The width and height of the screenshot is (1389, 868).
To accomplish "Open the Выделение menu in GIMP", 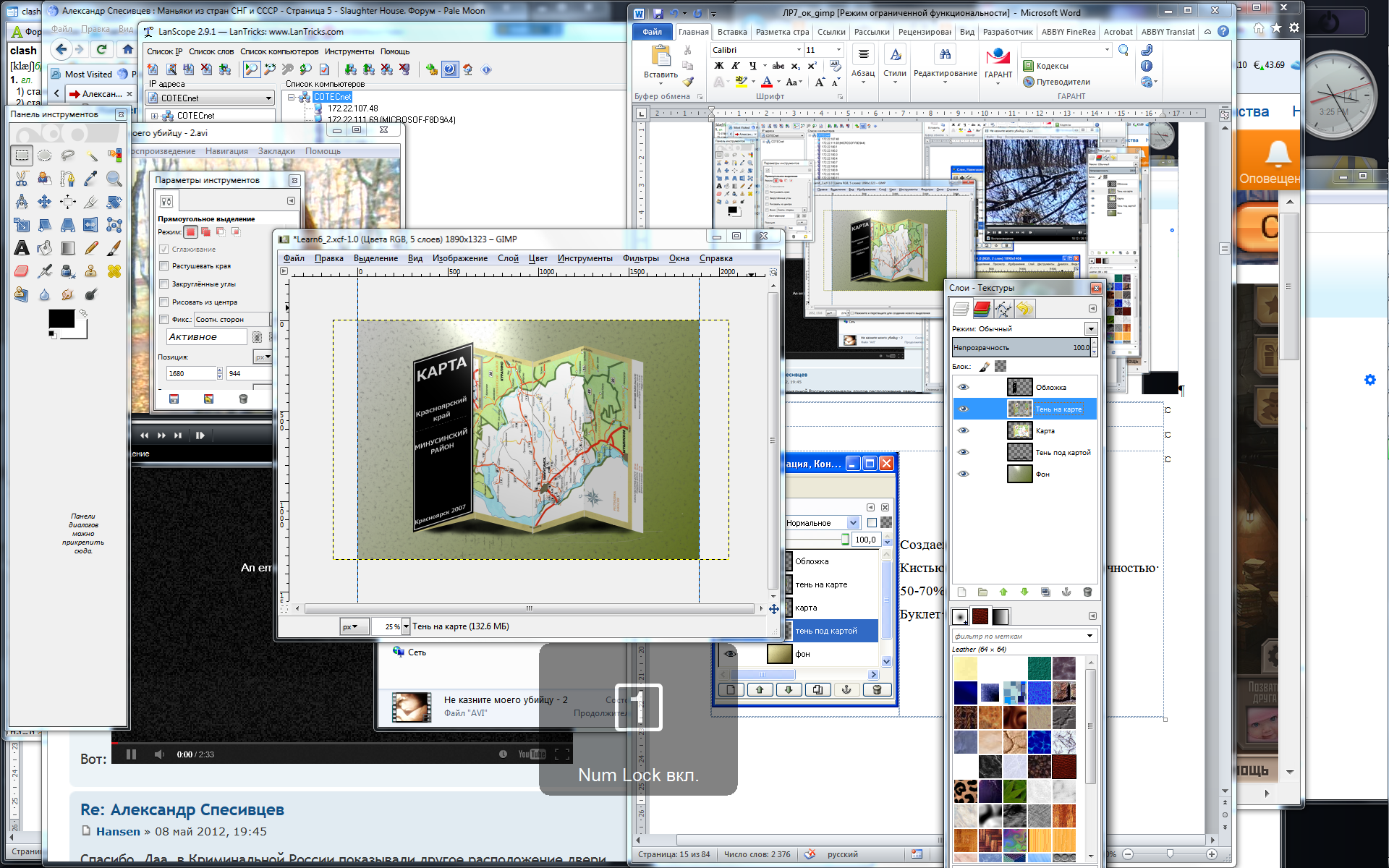I will 375,258.
